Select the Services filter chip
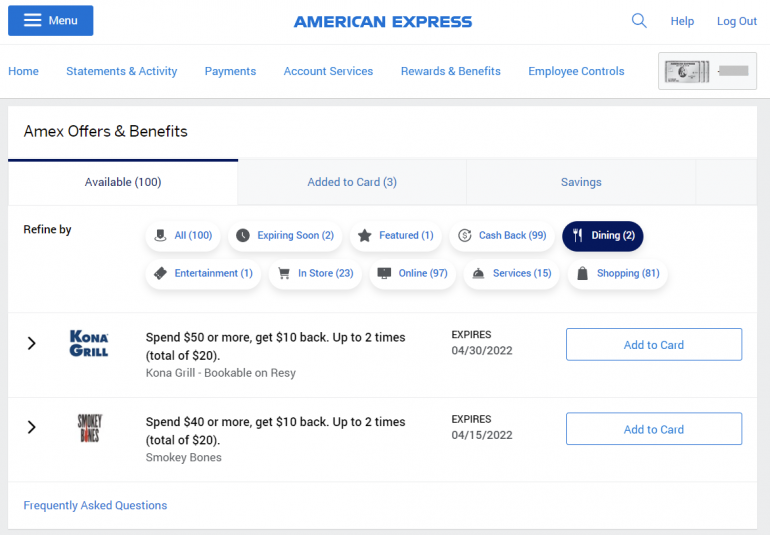Viewport: 770px width, 535px height. pyautogui.click(x=511, y=273)
